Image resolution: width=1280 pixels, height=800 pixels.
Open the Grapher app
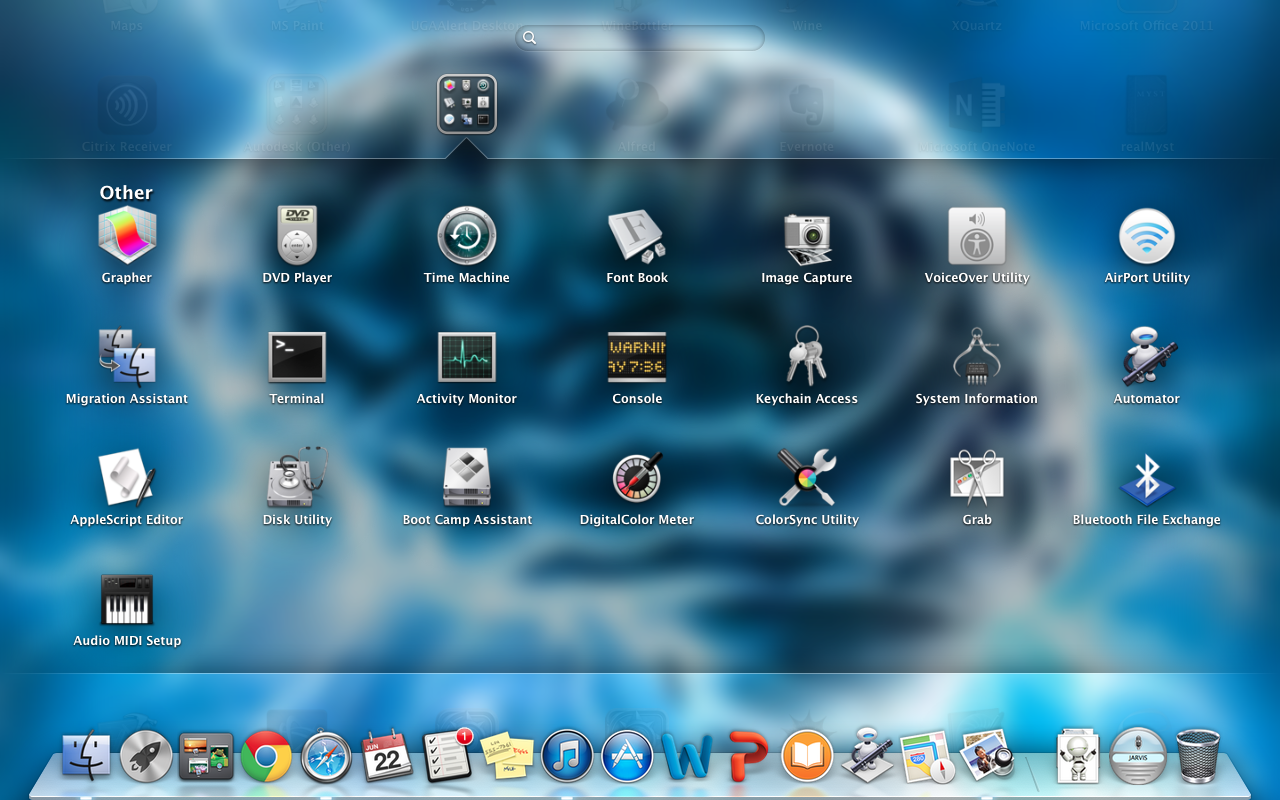127,236
